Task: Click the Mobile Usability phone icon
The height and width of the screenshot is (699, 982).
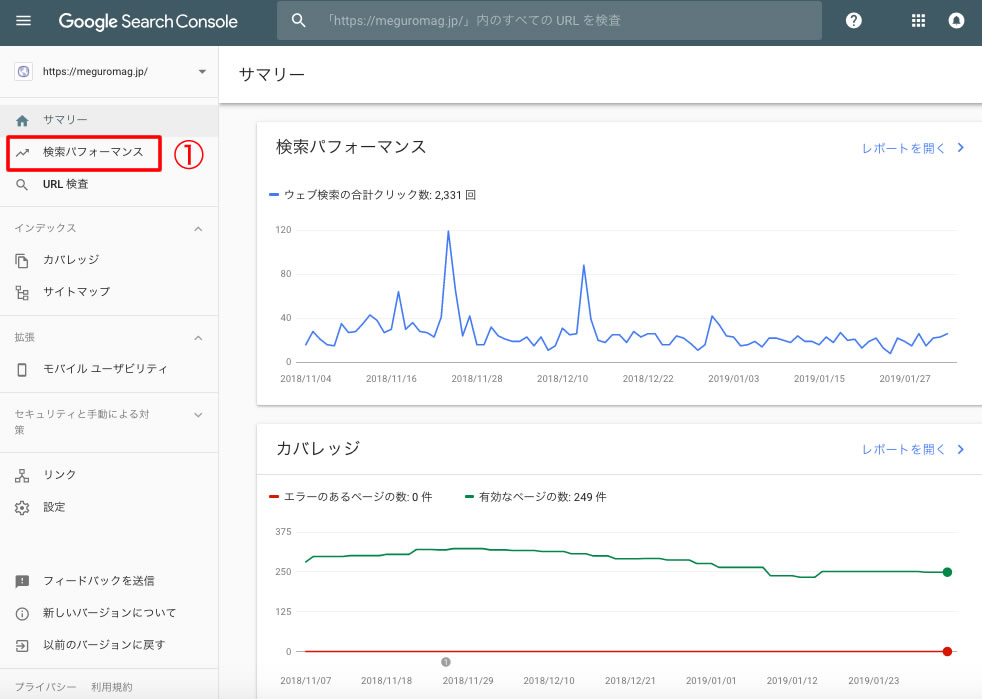Action: [x=22, y=369]
